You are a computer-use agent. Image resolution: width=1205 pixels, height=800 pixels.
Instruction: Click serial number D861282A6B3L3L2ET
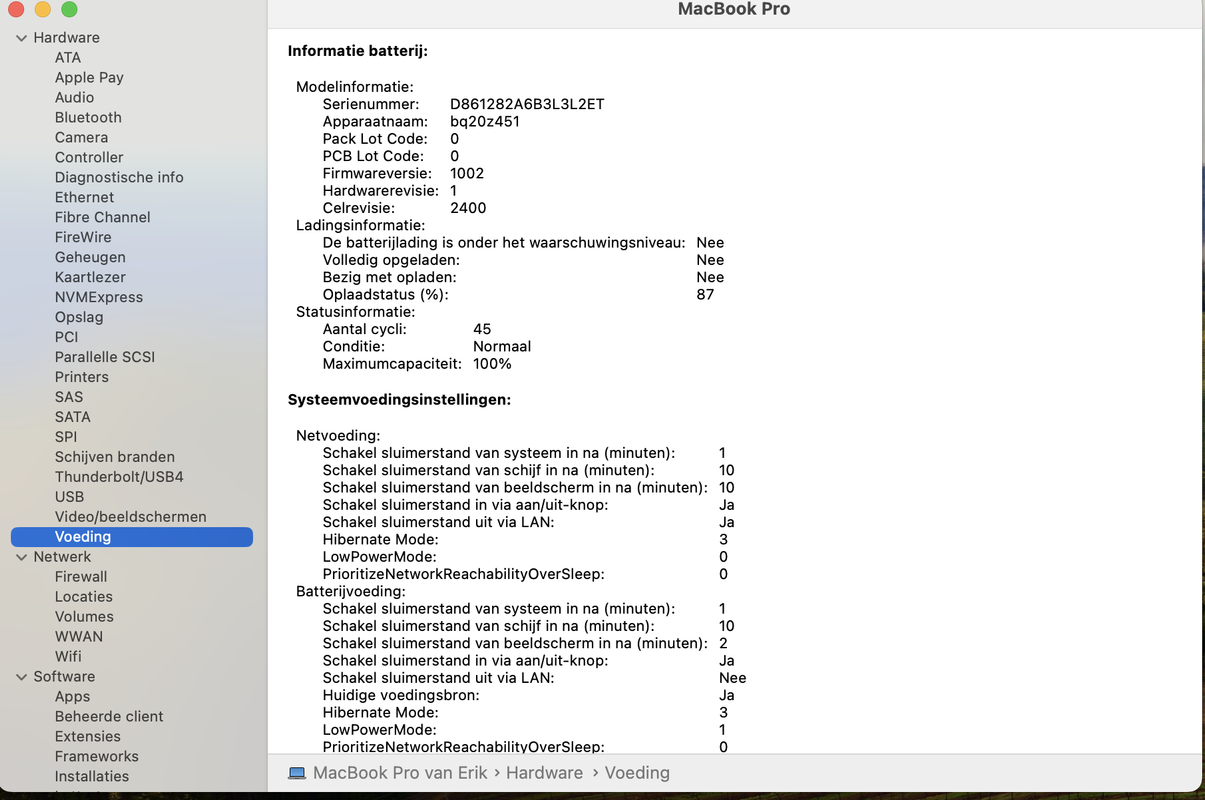tap(527, 104)
